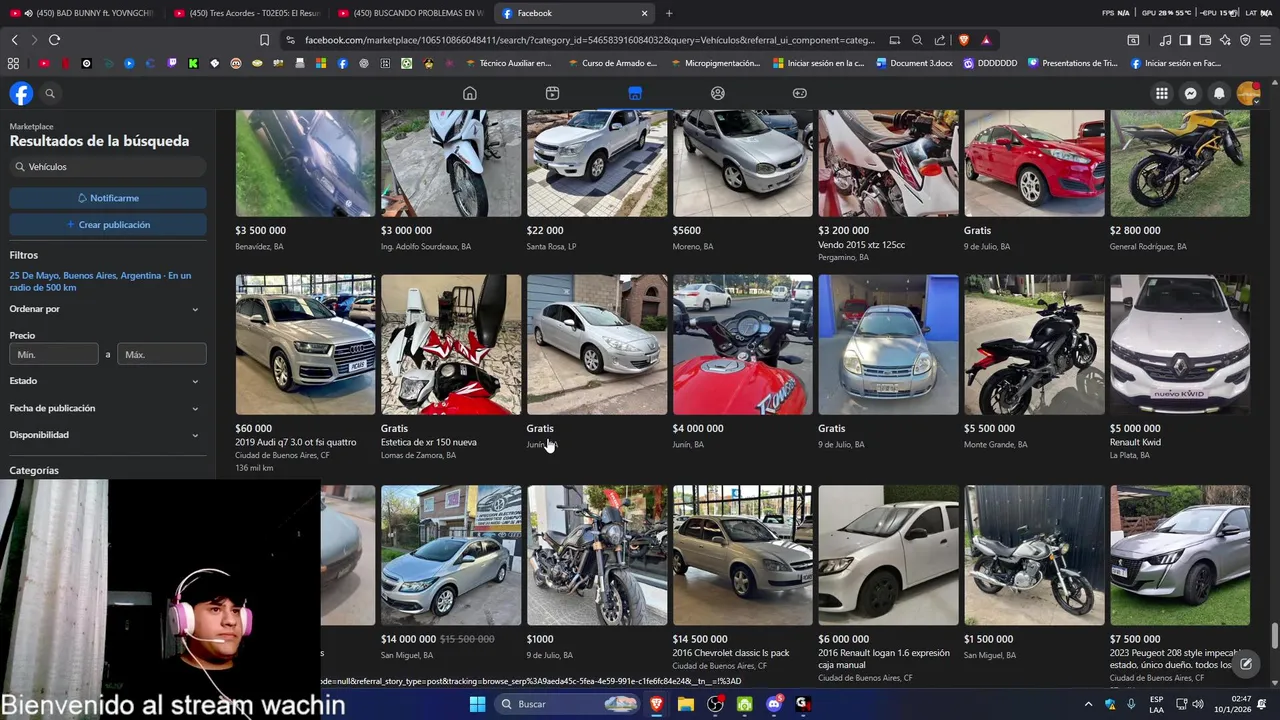The width and height of the screenshot is (1280, 720).
Task: Show hidden system tray icons chevron
Action: point(1088,704)
